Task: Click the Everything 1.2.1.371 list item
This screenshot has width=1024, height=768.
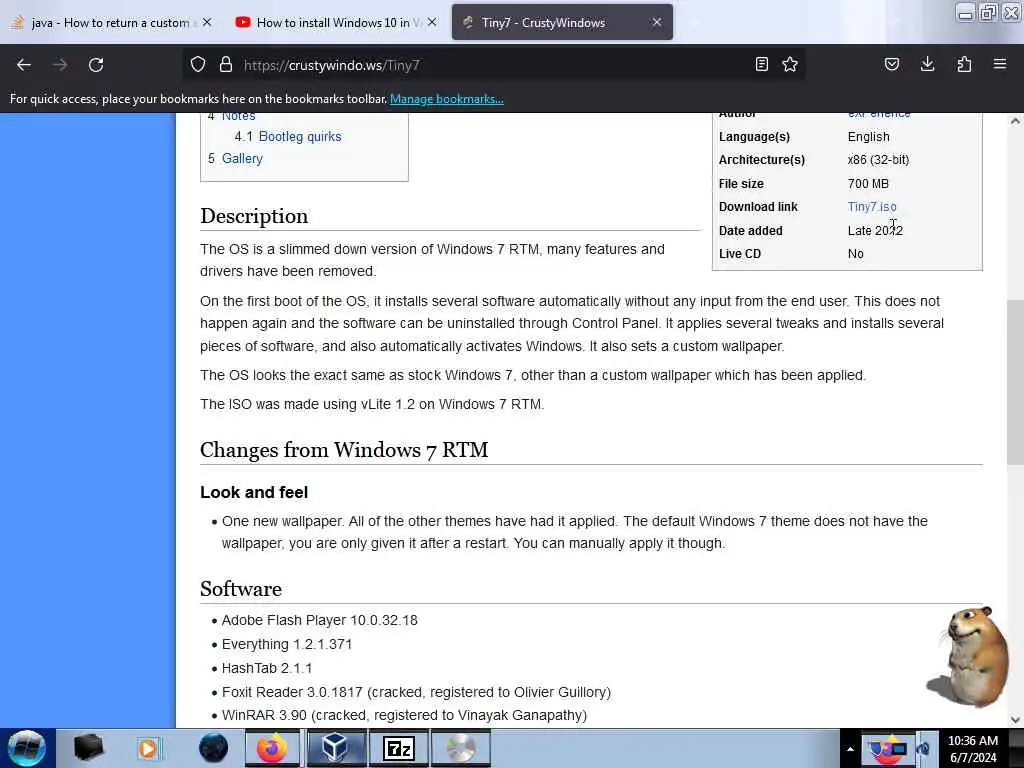Action: [x=287, y=645]
